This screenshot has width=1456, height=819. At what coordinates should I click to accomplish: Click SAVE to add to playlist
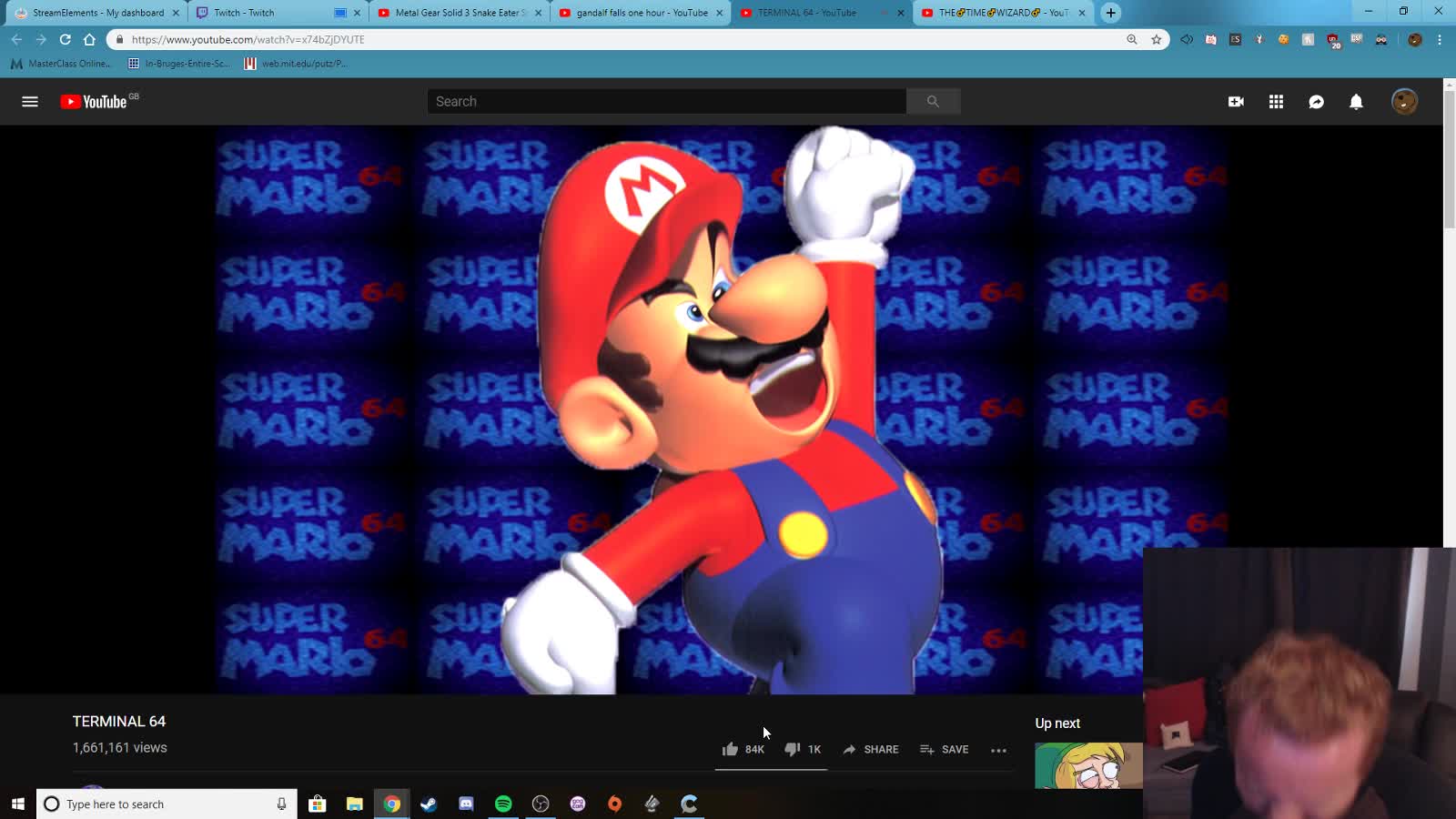tap(945, 749)
